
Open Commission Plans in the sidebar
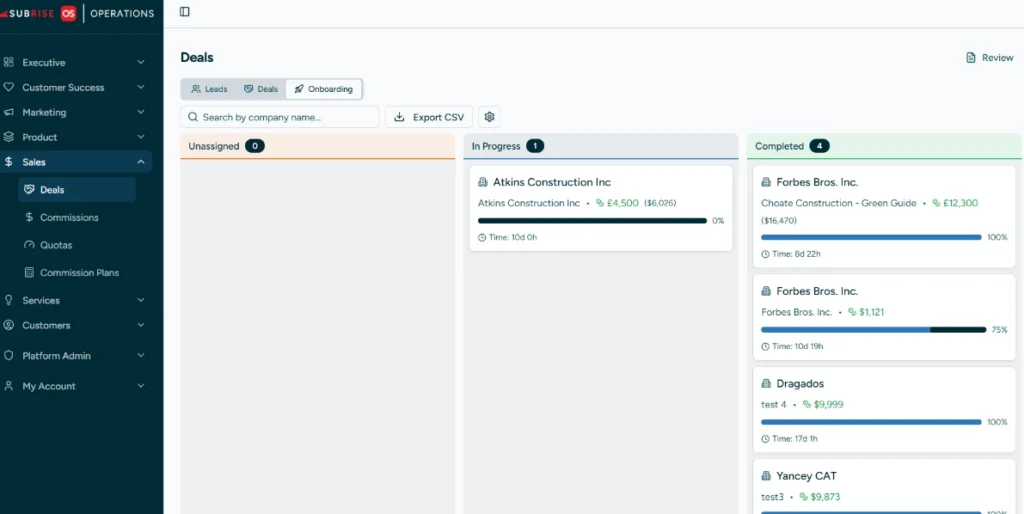click(79, 272)
